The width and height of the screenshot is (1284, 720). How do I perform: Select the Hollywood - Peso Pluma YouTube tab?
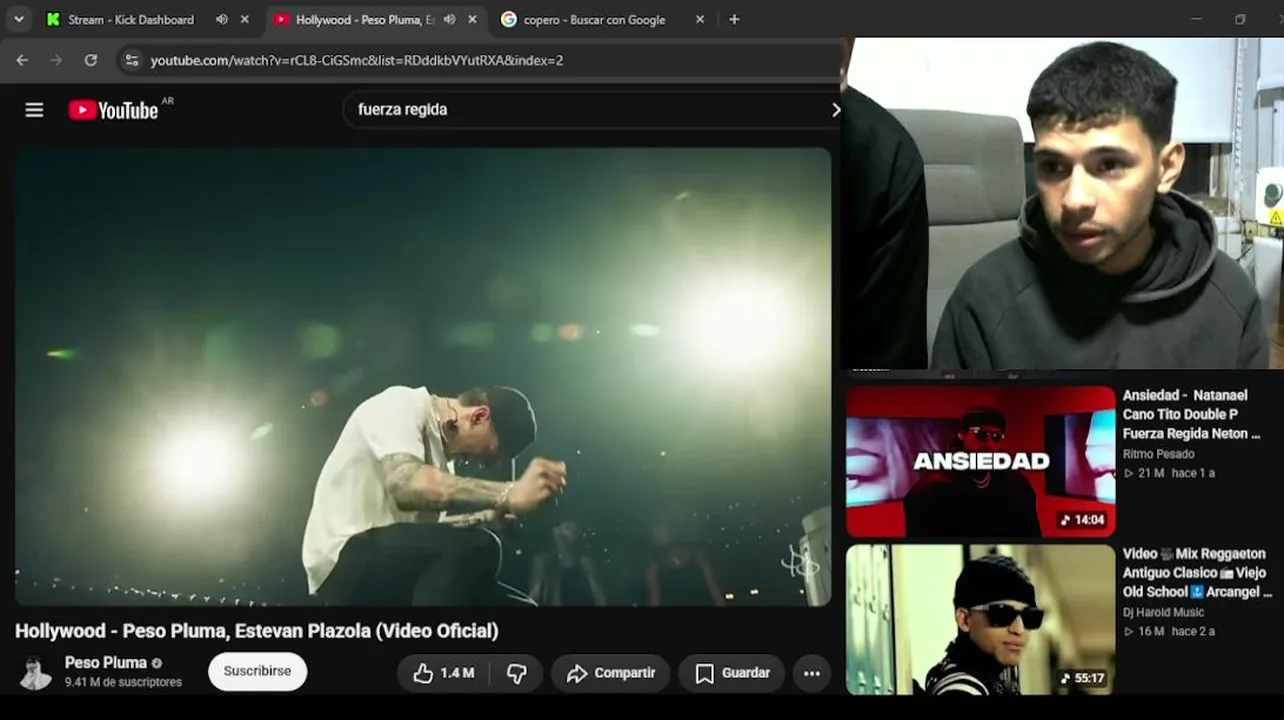364,20
